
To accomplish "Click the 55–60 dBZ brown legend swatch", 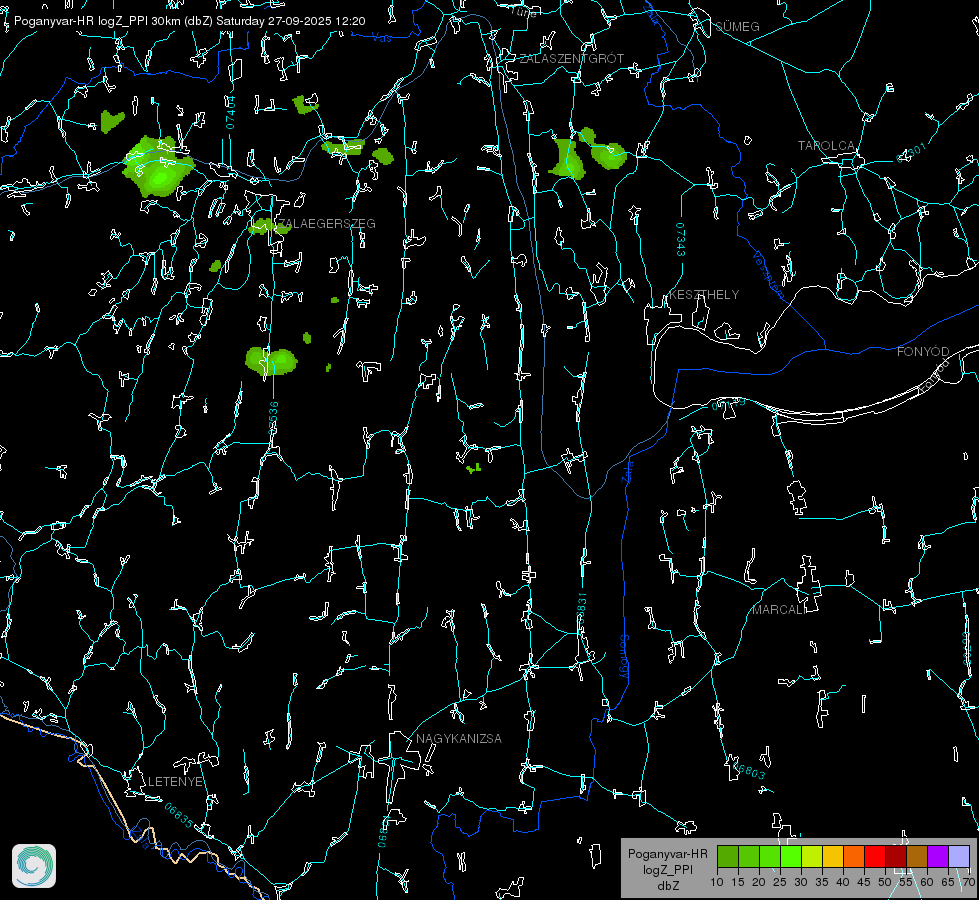I will pyautogui.click(x=917, y=856).
